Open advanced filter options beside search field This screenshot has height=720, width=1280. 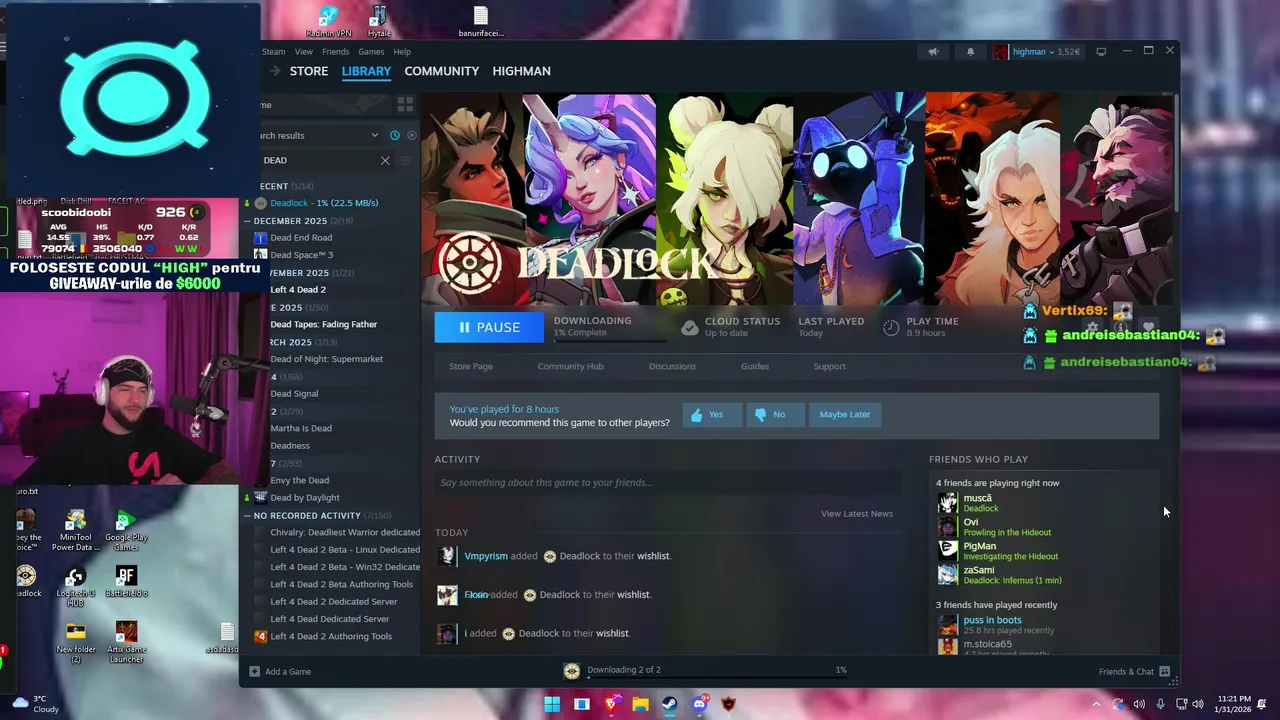(405, 160)
